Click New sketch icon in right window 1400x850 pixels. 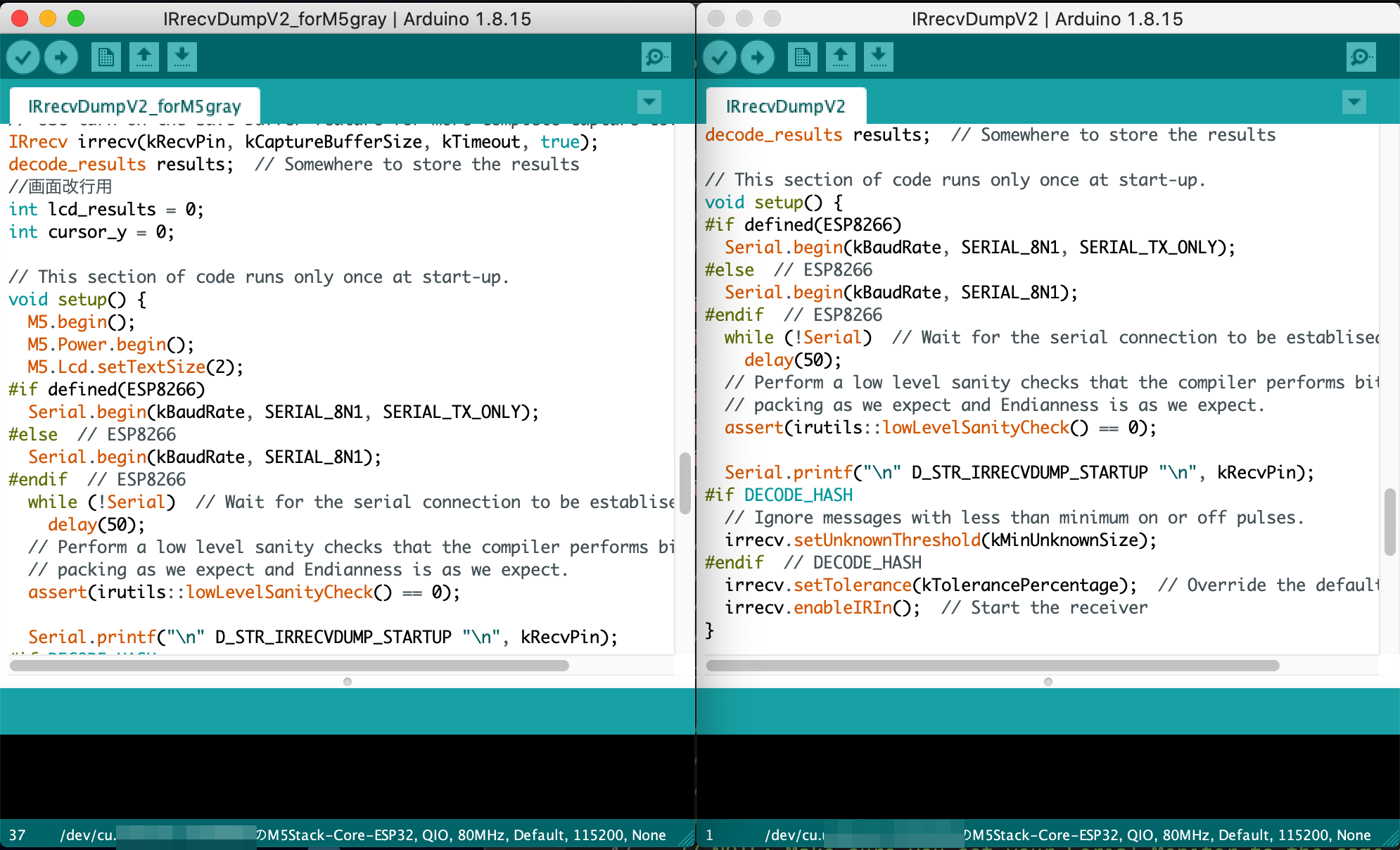pos(802,57)
